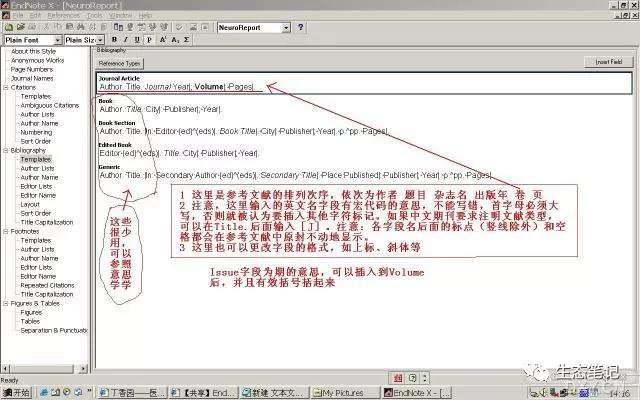
Task: Apply Superscript formatting
Action: pos(163,40)
